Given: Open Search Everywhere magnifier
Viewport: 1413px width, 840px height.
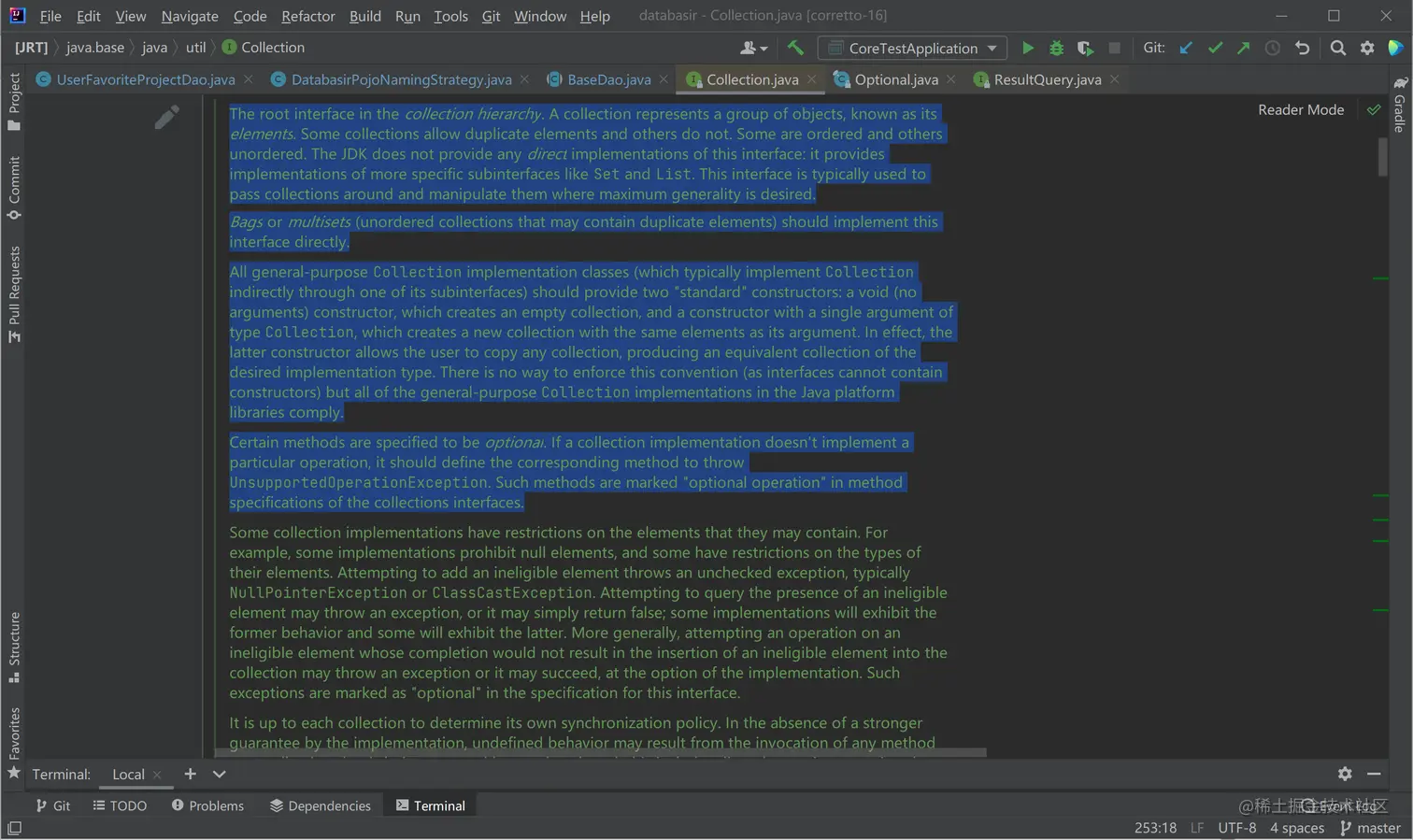Looking at the screenshot, I should click(x=1338, y=48).
